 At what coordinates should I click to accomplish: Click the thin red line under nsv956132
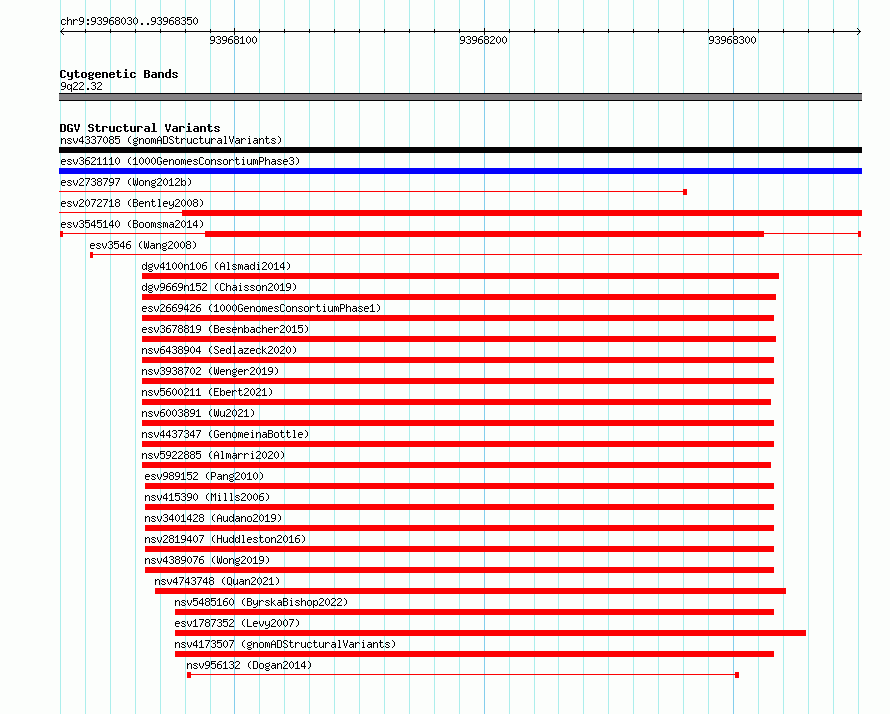[463, 675]
